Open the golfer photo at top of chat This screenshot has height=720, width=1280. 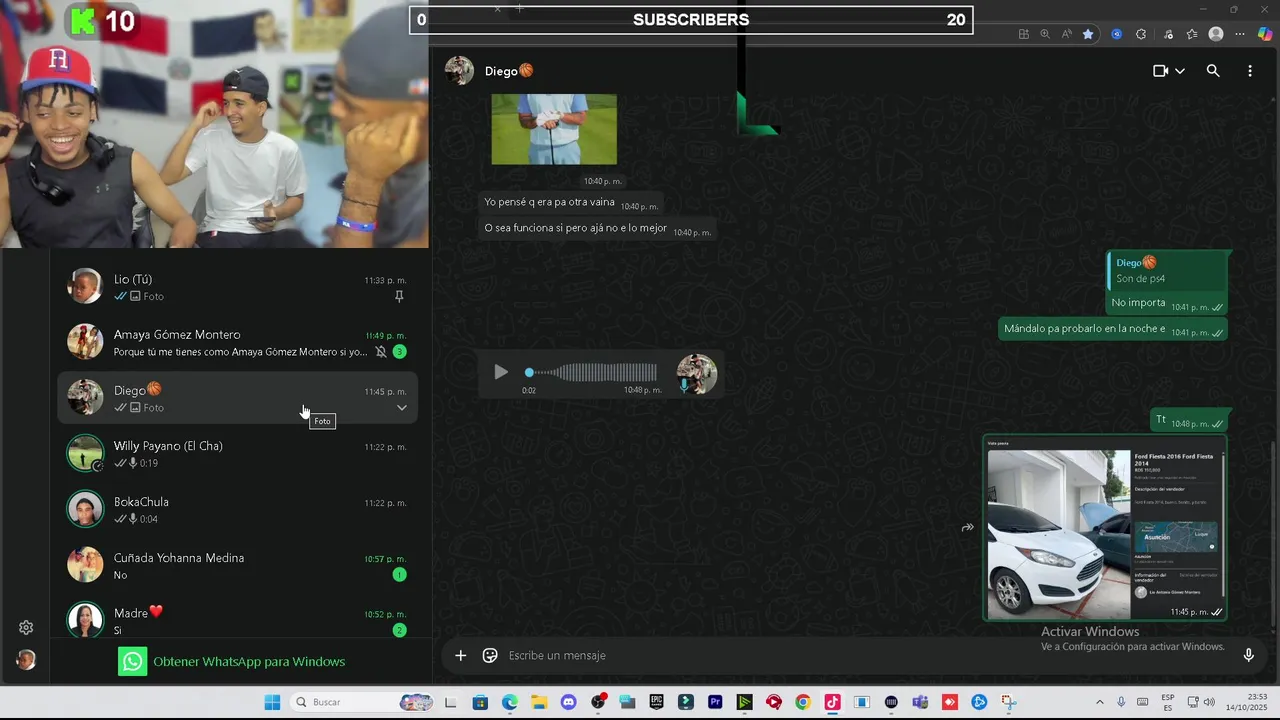[554, 129]
